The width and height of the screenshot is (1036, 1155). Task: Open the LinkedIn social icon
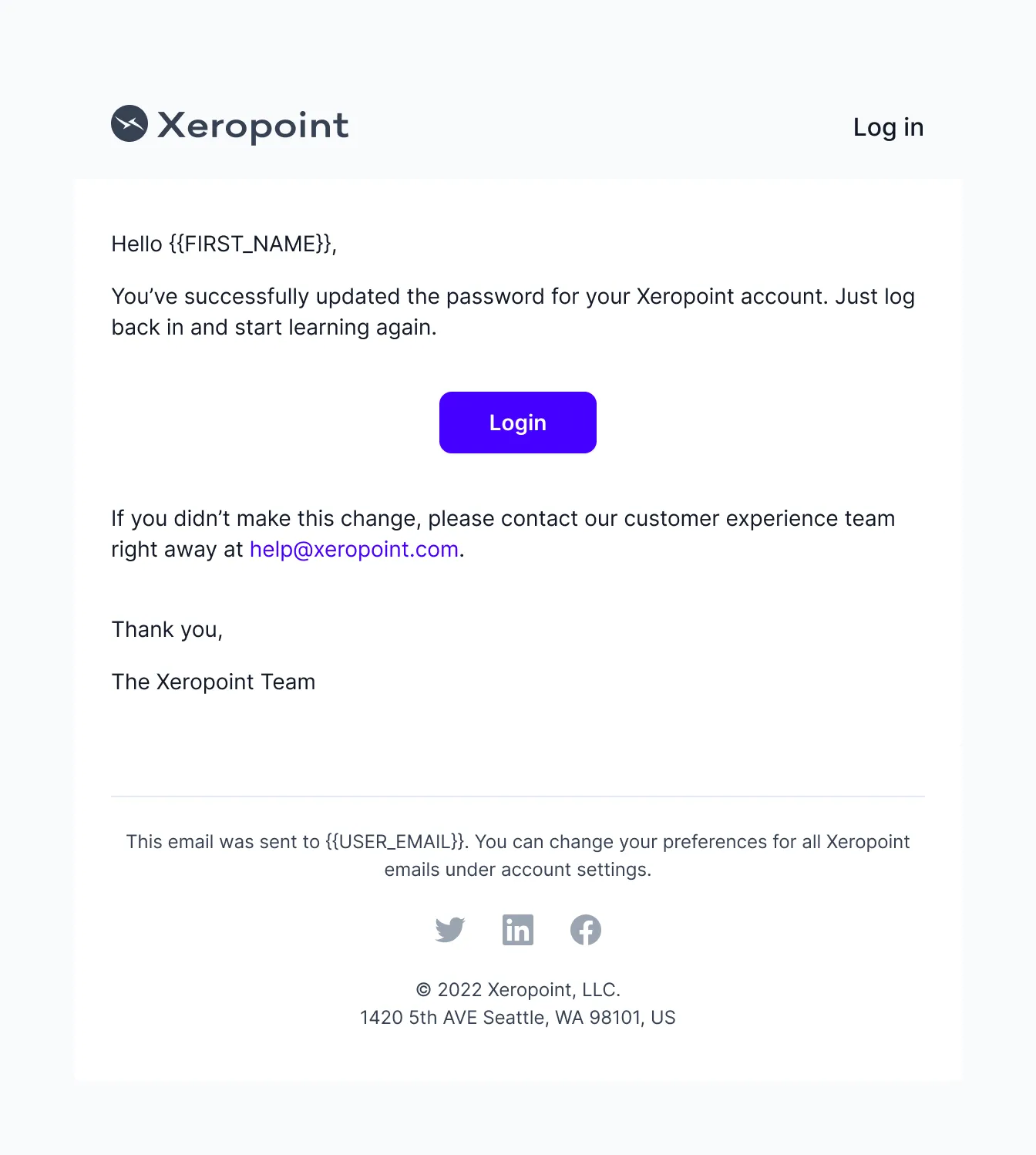pos(518,930)
